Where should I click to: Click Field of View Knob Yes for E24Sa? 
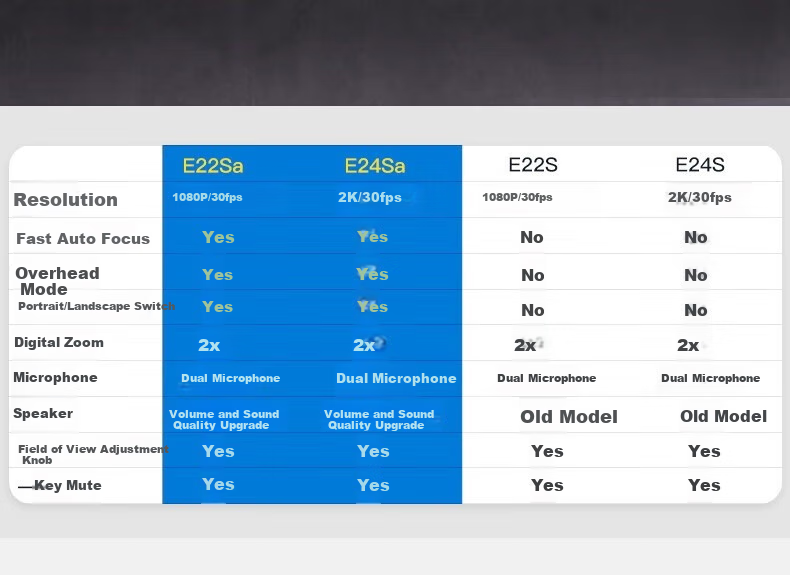pyautogui.click(x=373, y=451)
